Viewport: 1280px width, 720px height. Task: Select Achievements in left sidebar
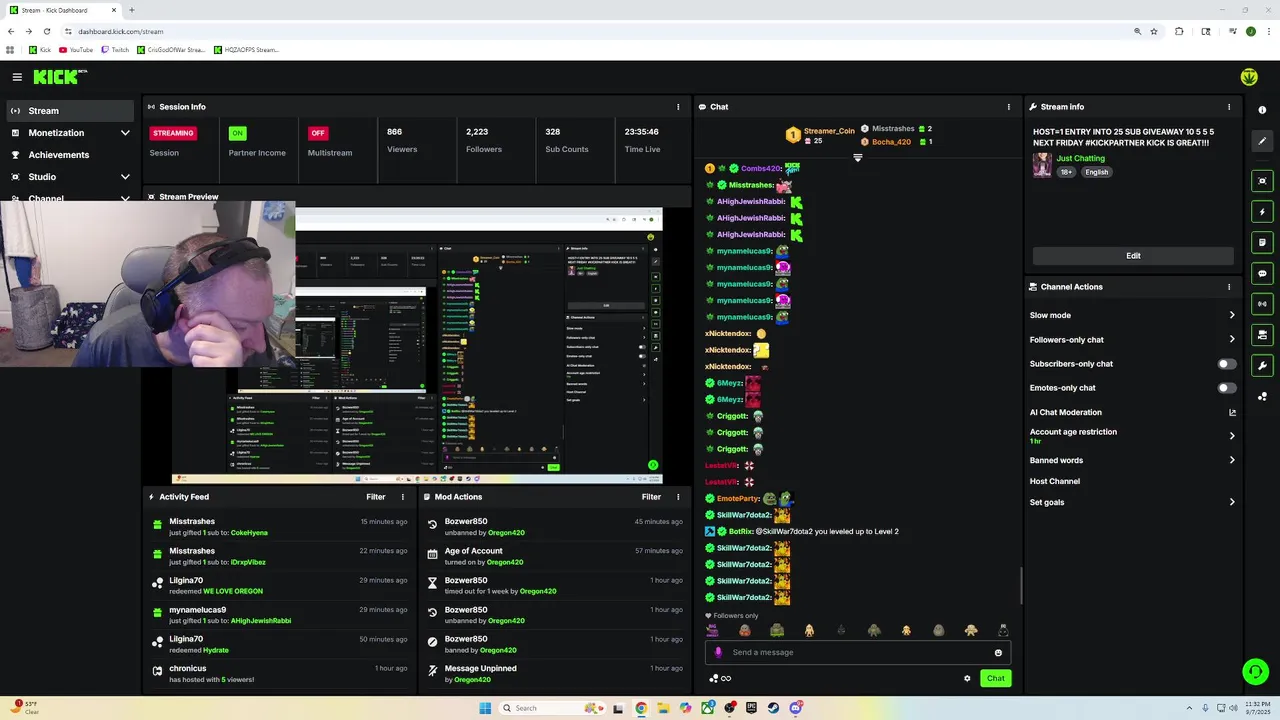[70, 155]
